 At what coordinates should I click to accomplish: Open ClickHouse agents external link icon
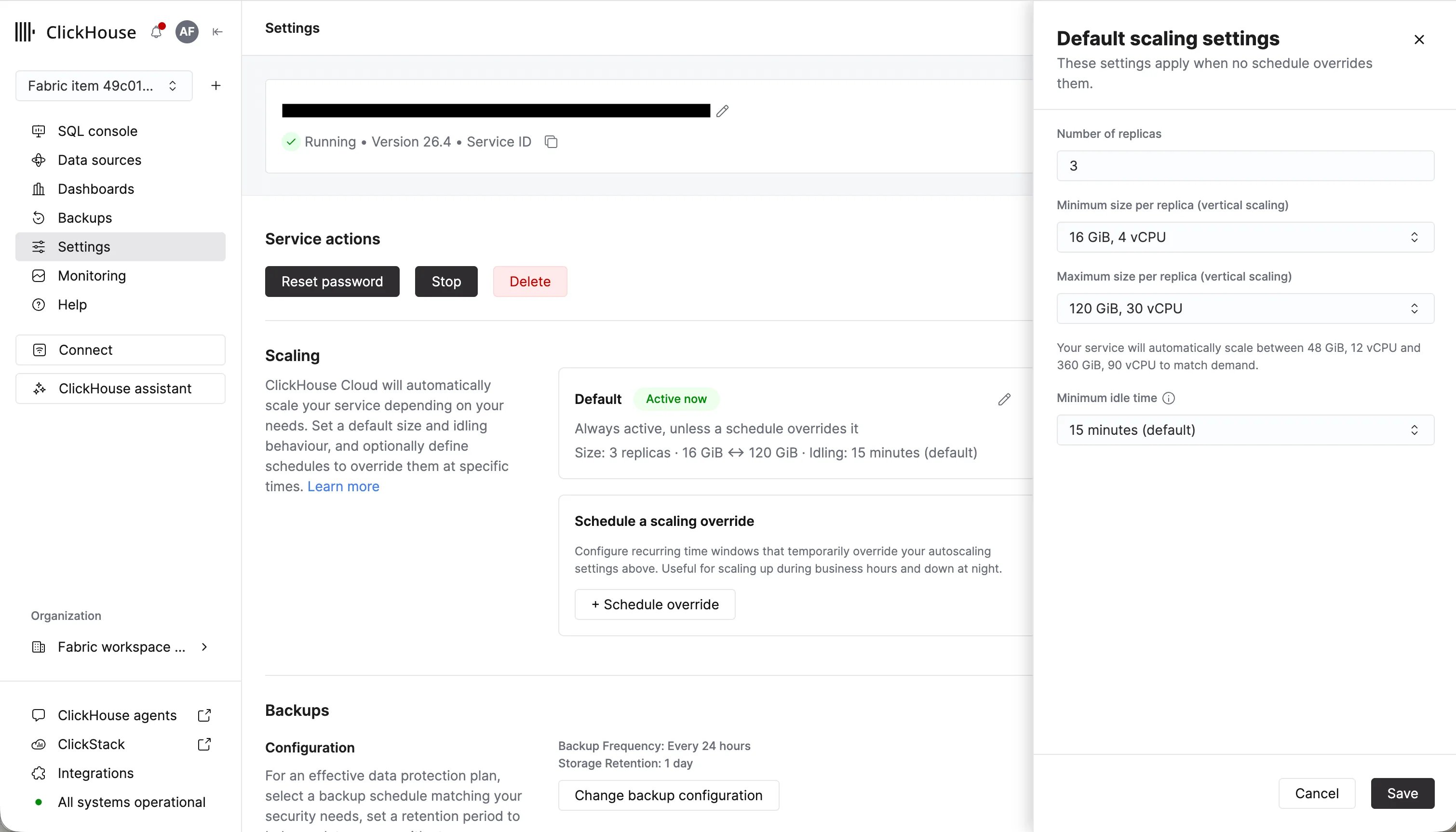204,715
